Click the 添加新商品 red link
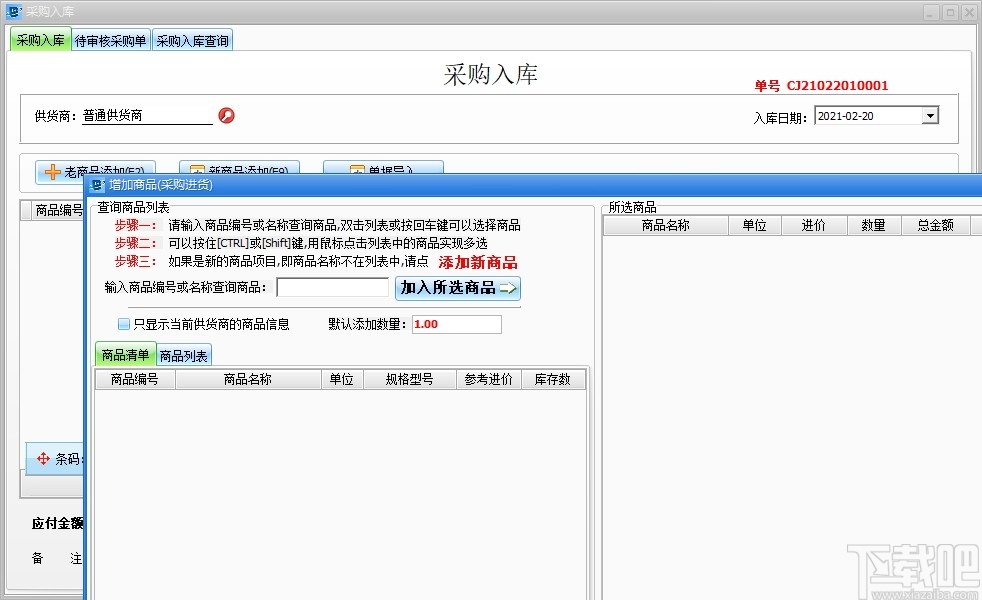The height and width of the screenshot is (600, 982). click(x=478, y=262)
